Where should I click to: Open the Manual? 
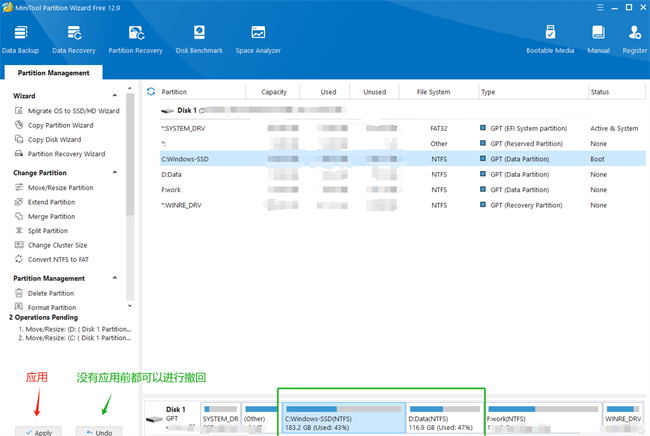(x=598, y=38)
